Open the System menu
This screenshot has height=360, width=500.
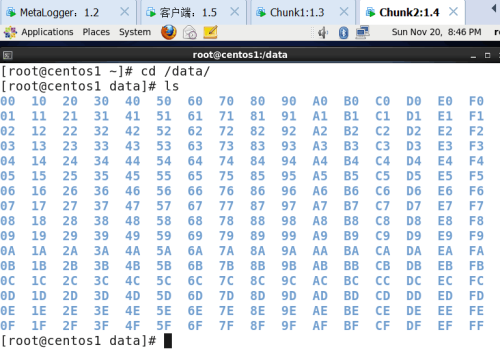[x=135, y=32]
